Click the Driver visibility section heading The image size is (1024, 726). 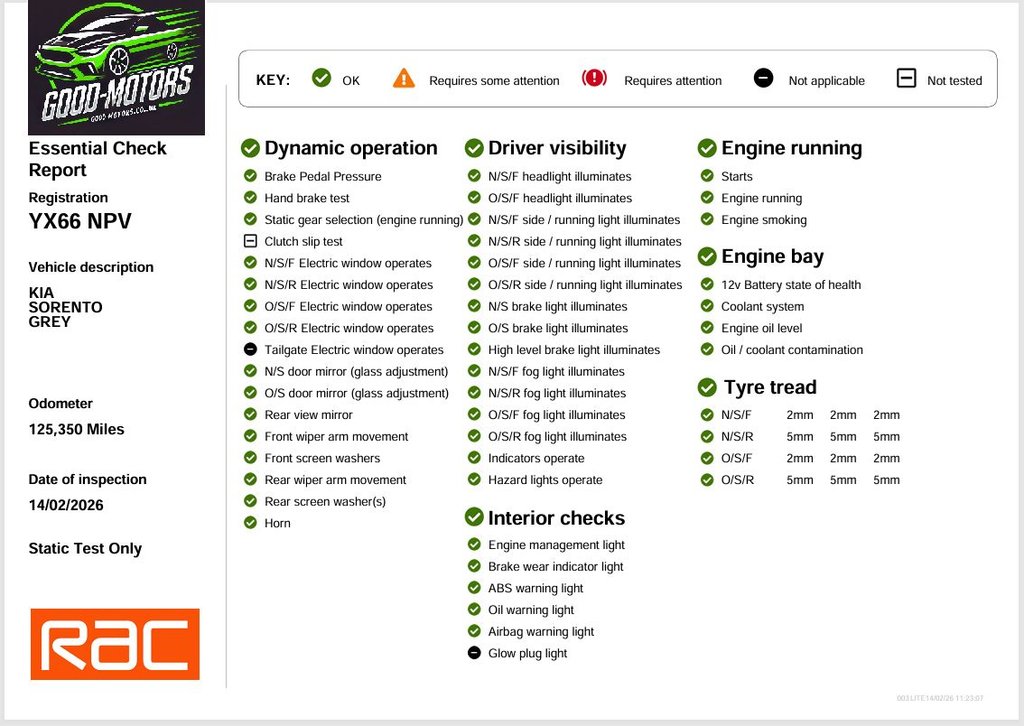(556, 148)
